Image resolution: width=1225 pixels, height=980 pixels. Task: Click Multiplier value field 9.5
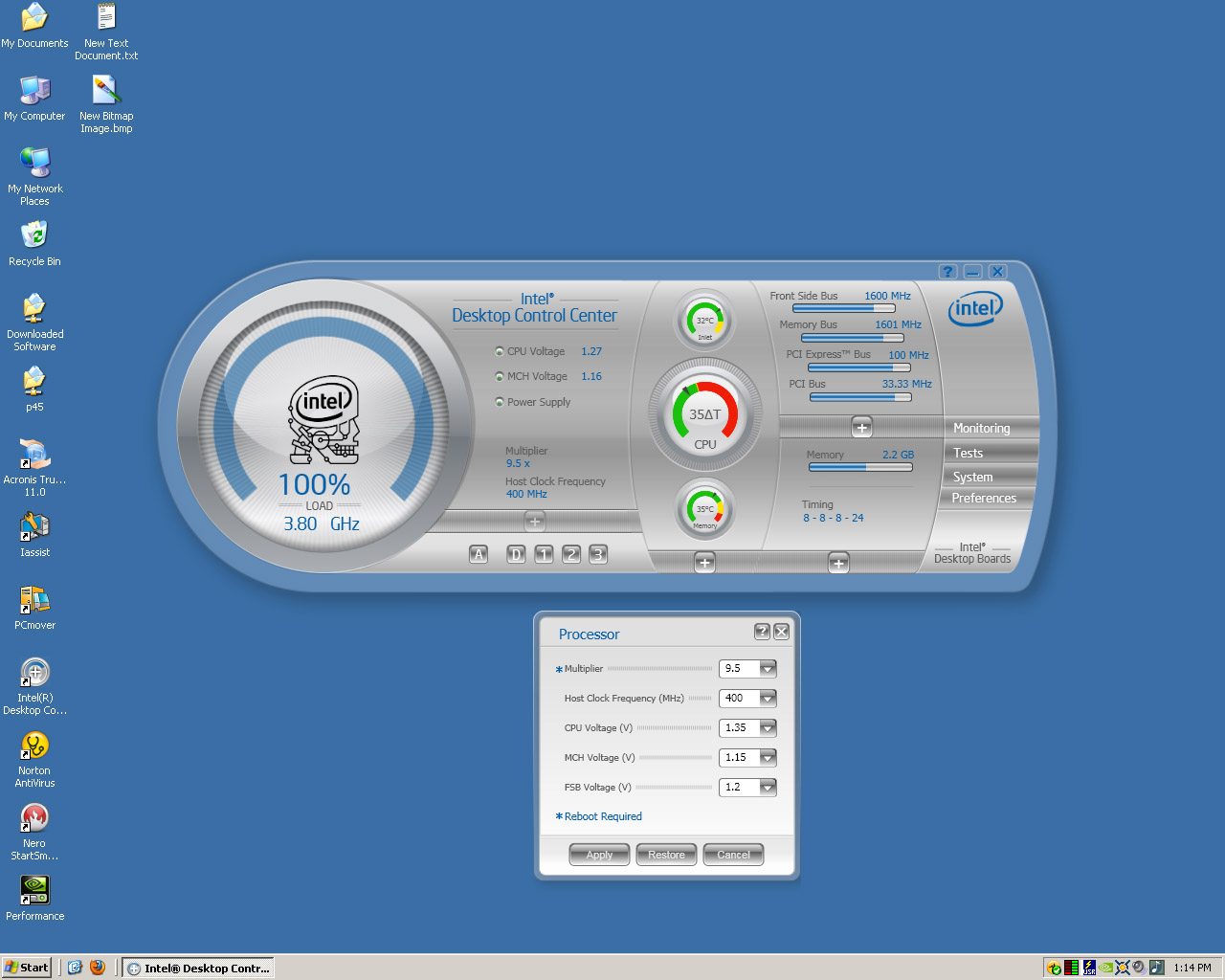pos(740,669)
